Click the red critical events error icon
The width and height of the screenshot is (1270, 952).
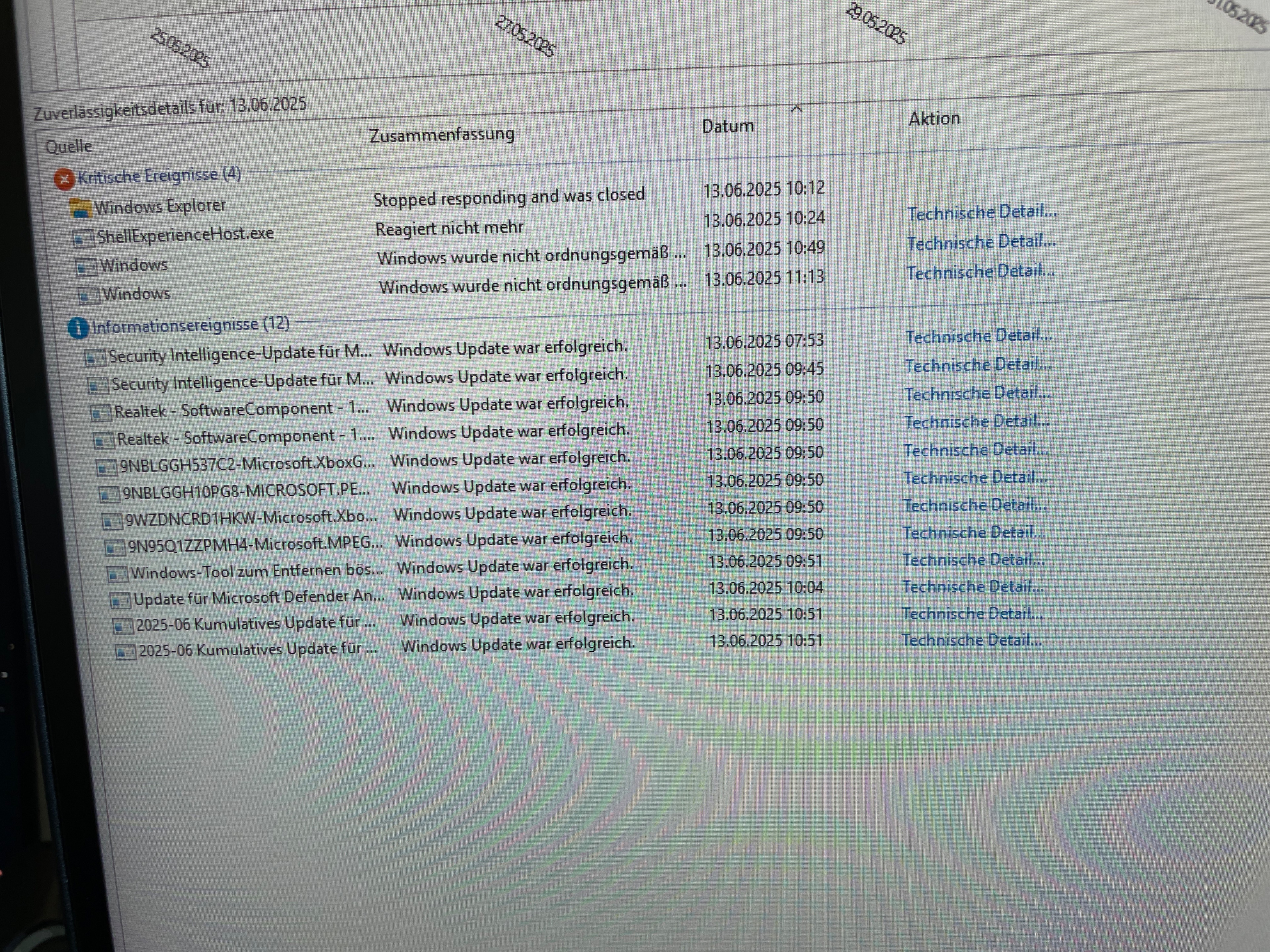coord(64,179)
